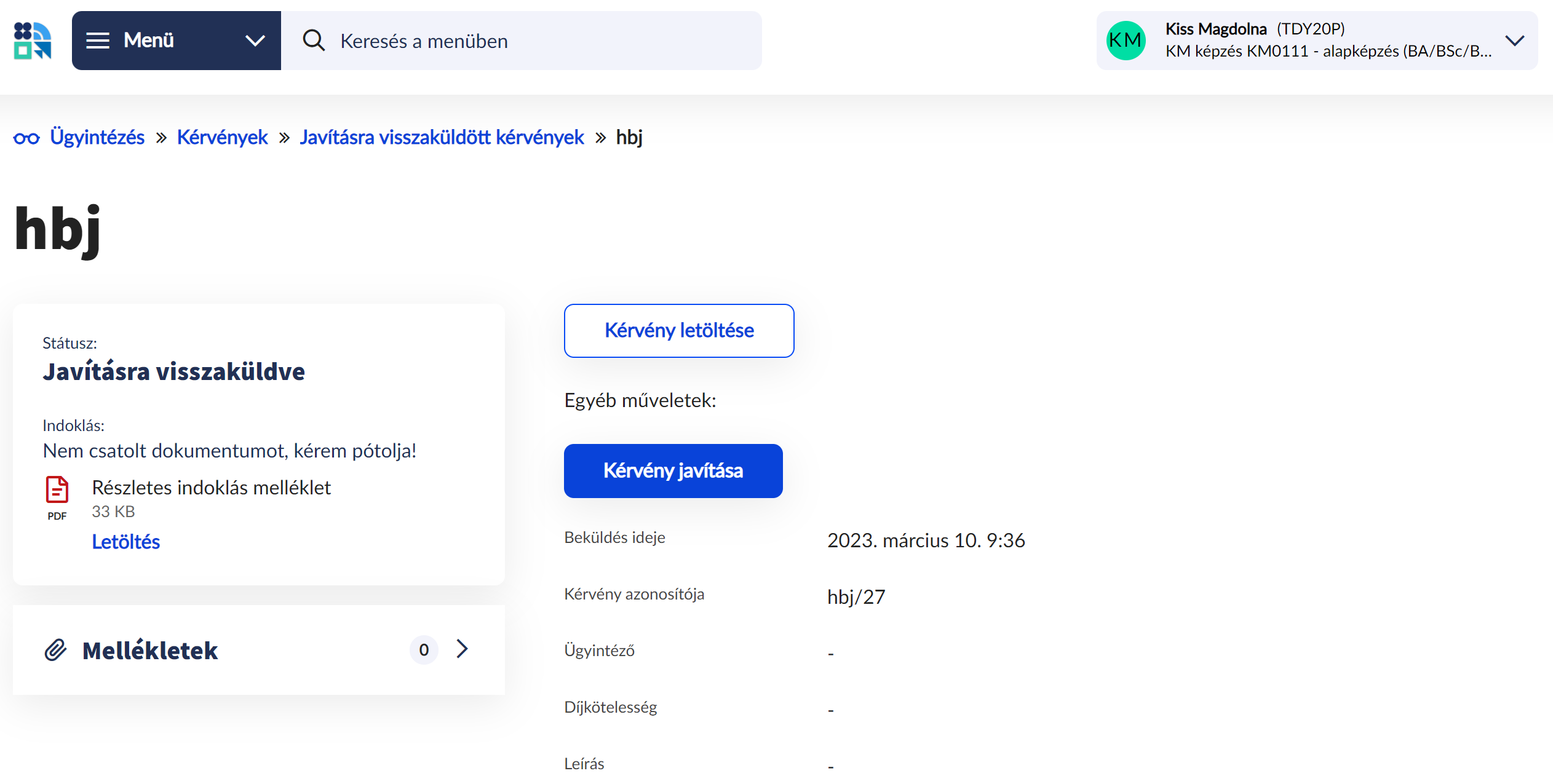Click the paperclip icon next to Mellékletek
Screen dimensions: 1553x784
pyautogui.click(x=56, y=650)
